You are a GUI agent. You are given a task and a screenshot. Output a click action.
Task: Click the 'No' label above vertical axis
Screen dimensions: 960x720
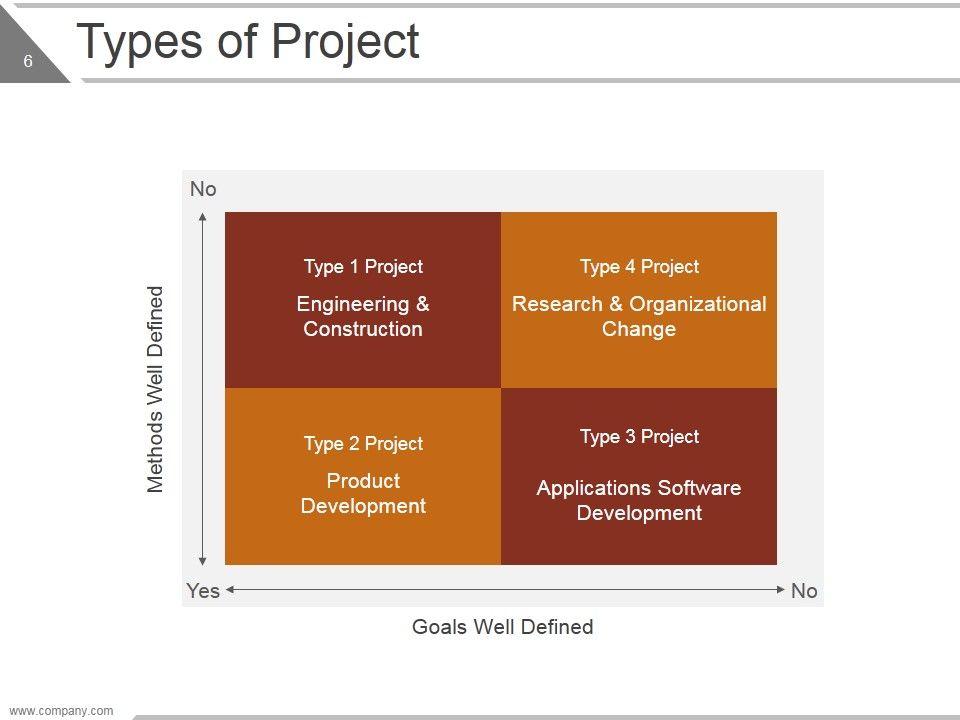203,189
